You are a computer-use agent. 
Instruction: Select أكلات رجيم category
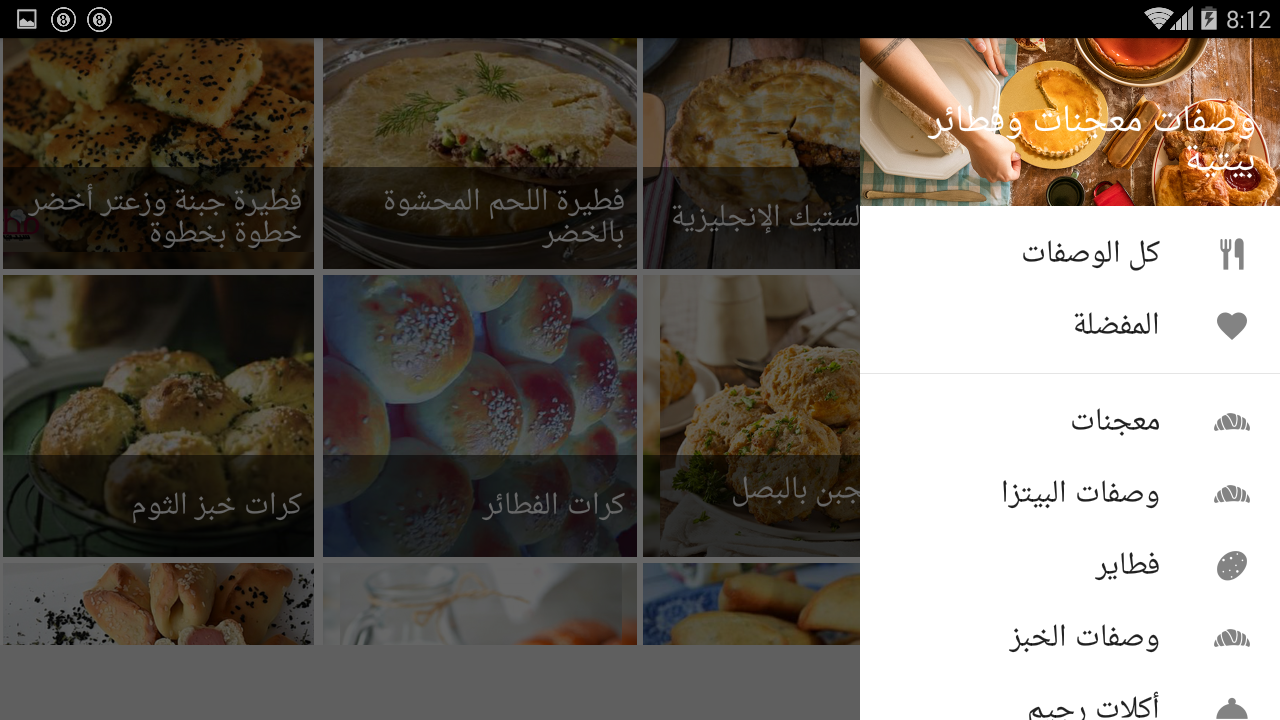1070,700
